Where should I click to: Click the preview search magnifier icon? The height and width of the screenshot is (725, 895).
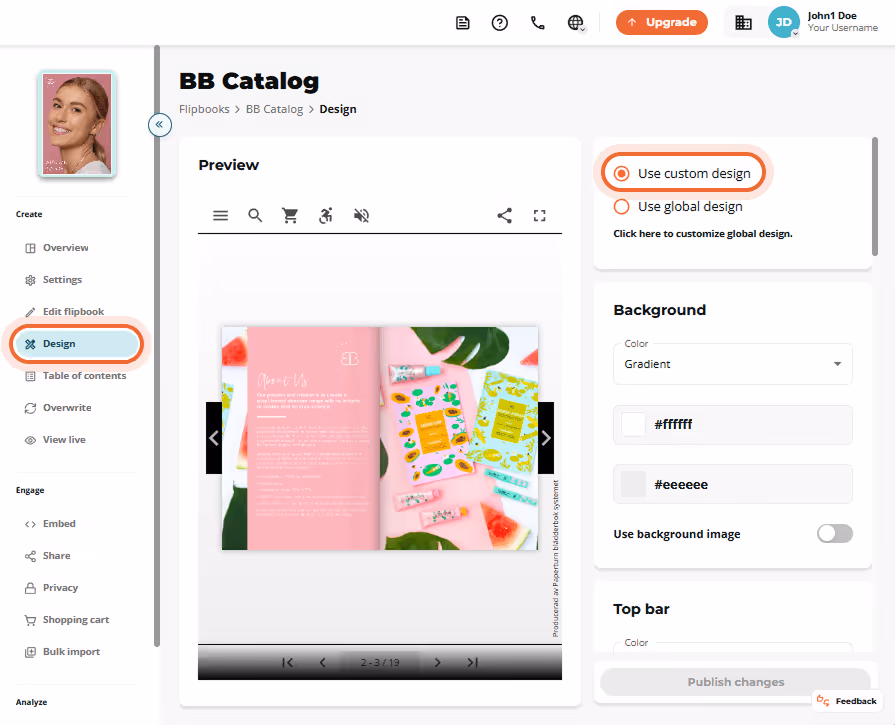point(255,215)
